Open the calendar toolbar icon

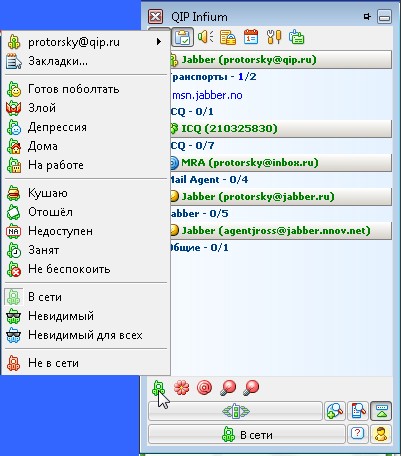point(251,37)
